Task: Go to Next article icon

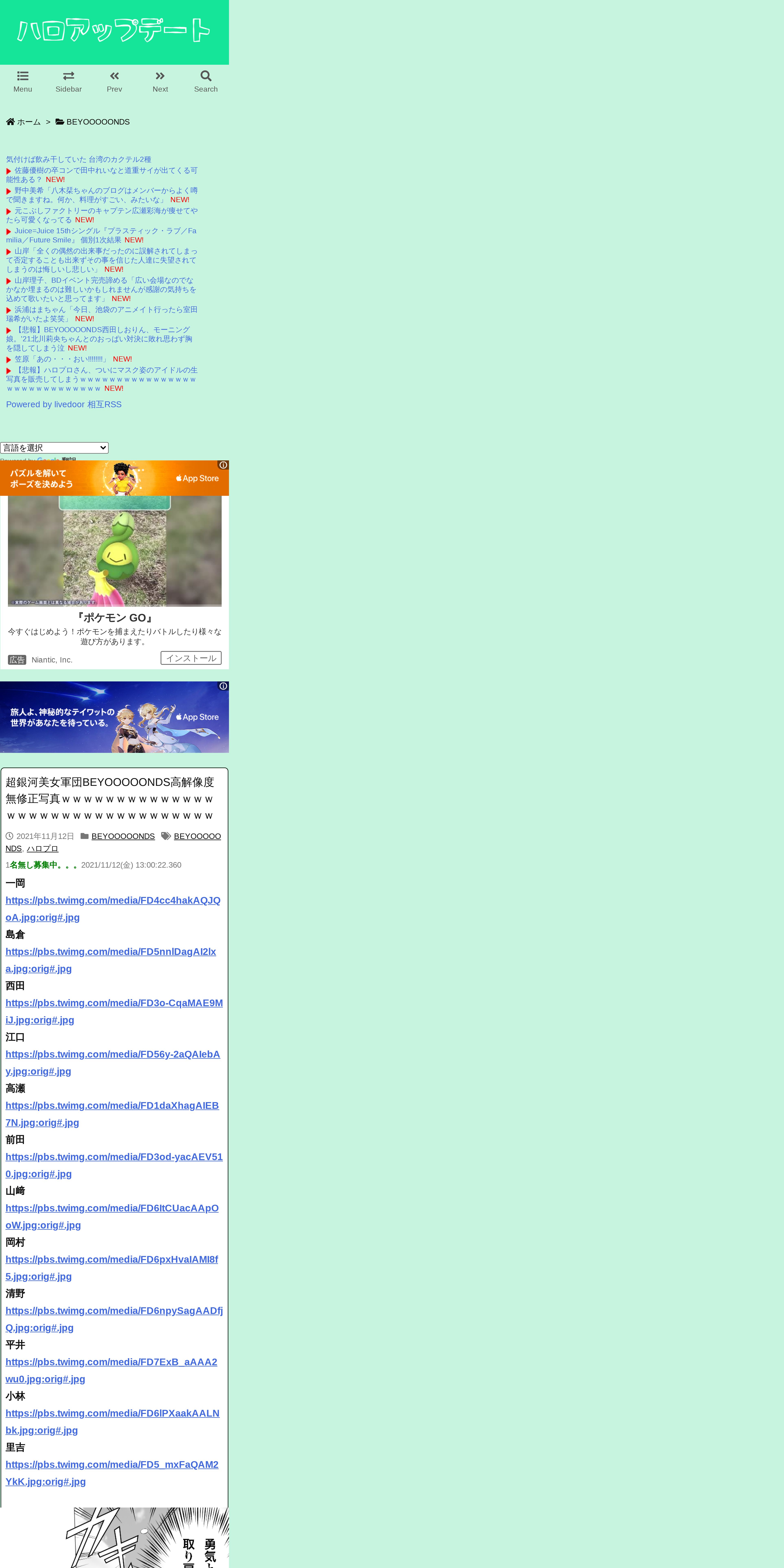Action: (x=160, y=76)
